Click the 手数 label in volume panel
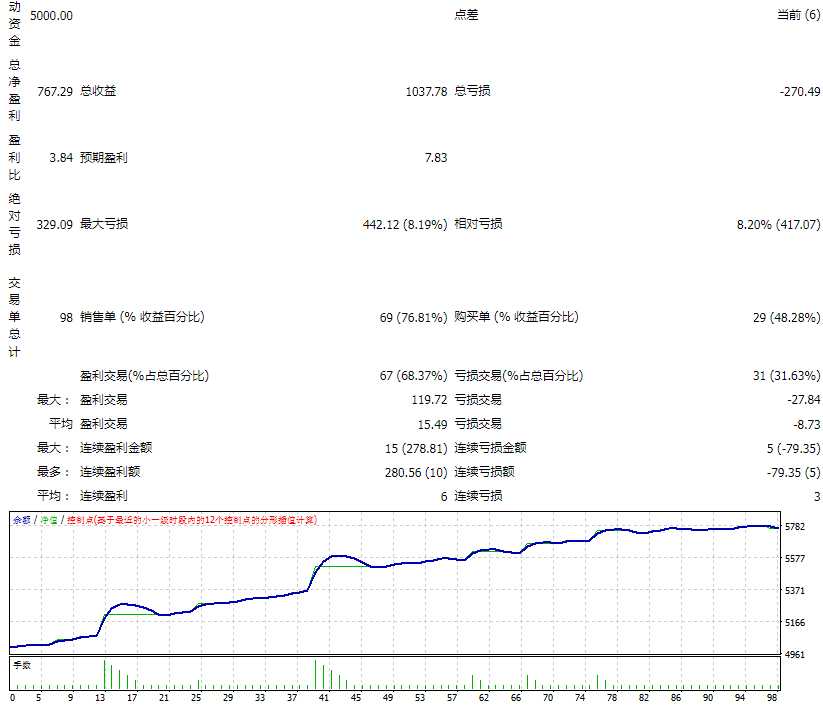823x705 pixels. pos(21,664)
